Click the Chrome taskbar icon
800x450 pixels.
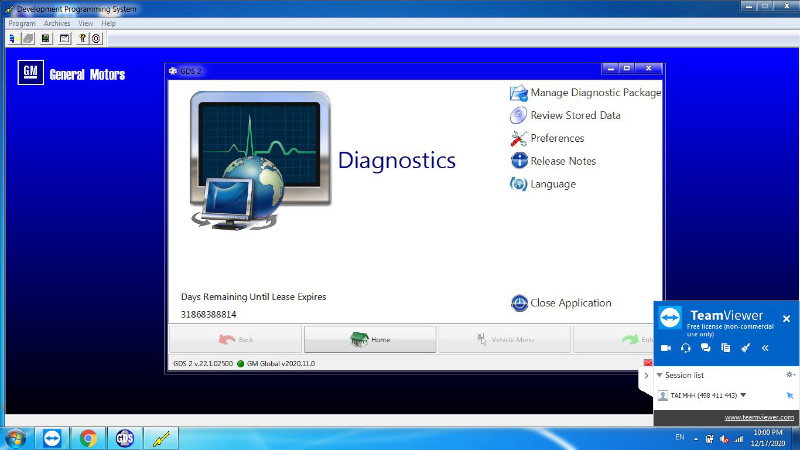[88, 438]
